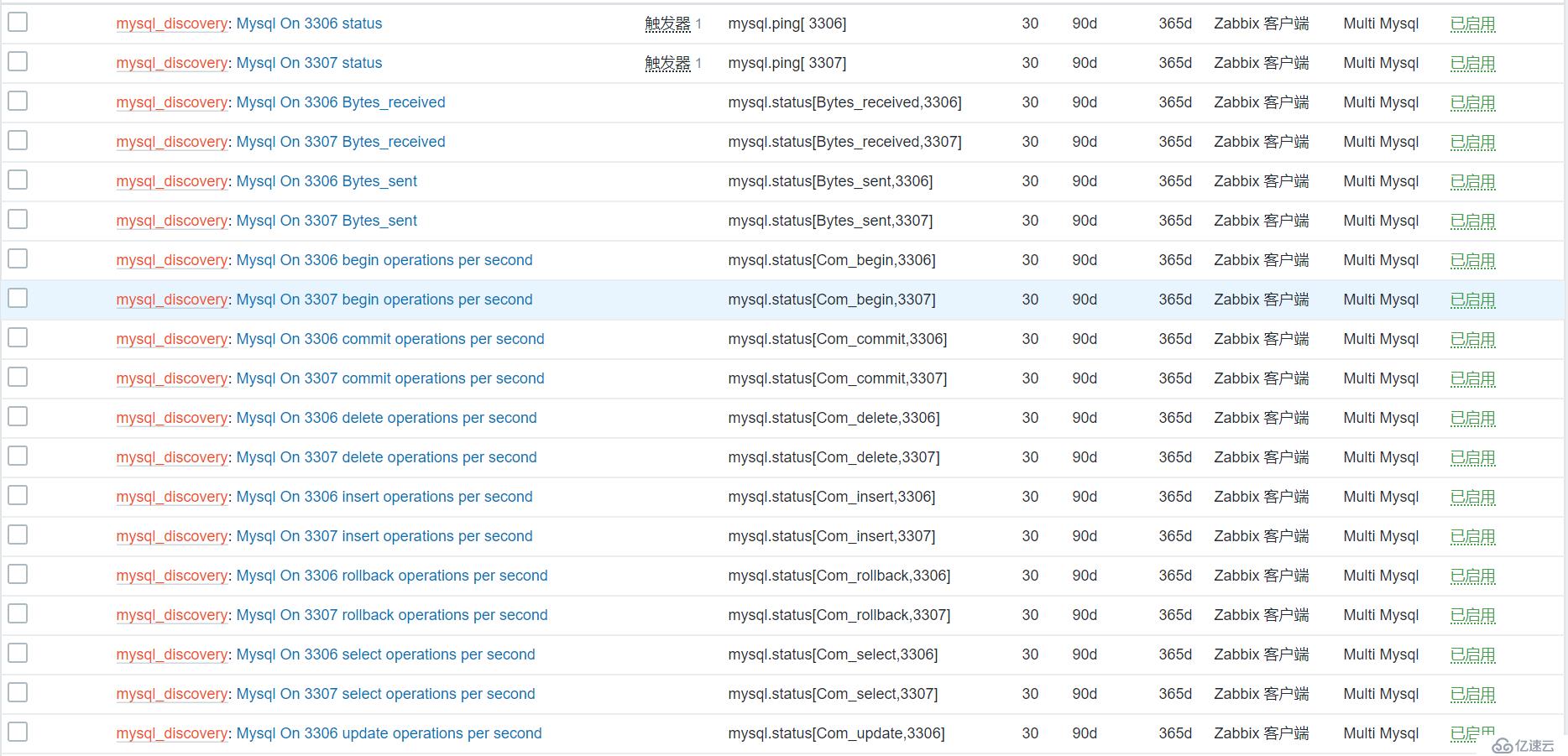
Task: Tick checkbox for 3307 rollback operations per second
Action: [18, 613]
